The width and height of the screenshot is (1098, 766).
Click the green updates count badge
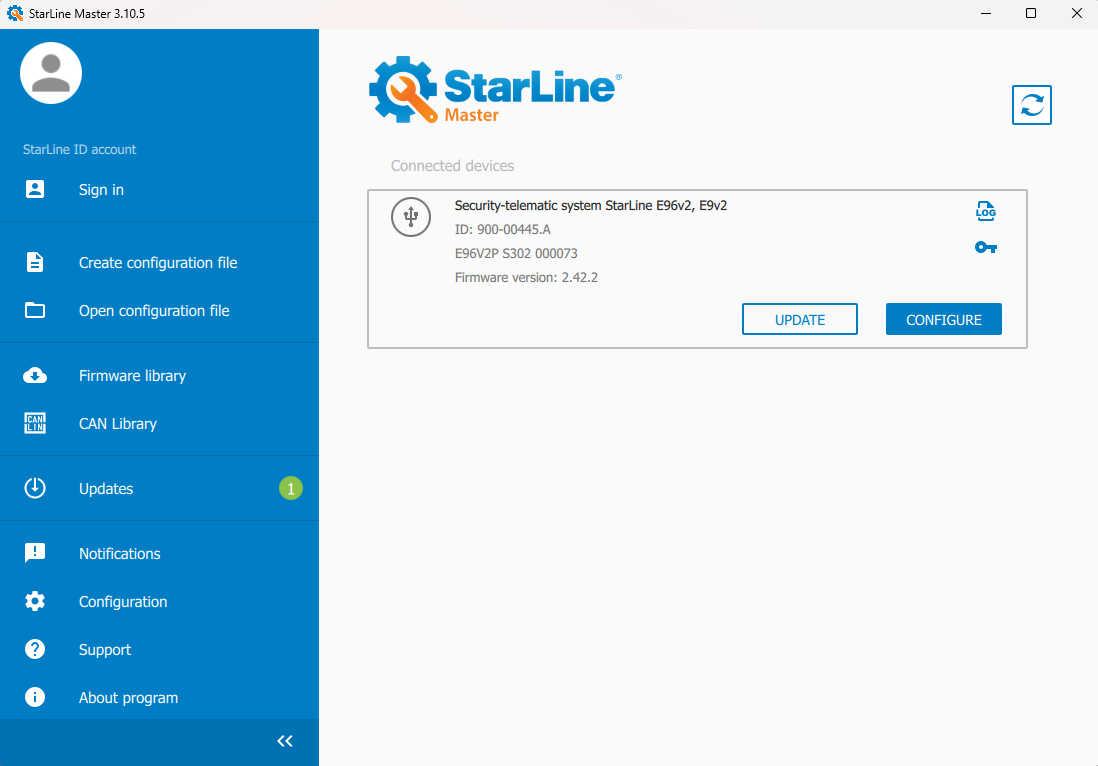point(290,489)
